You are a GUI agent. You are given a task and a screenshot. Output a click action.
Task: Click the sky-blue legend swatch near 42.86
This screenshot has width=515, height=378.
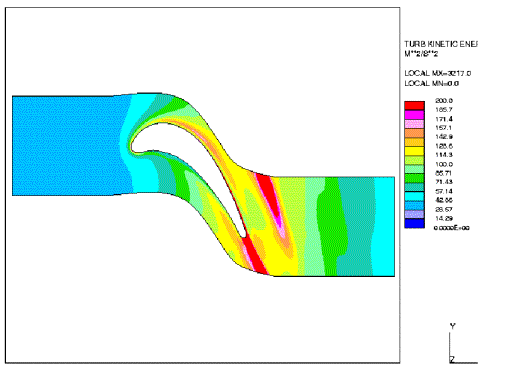[414, 205]
